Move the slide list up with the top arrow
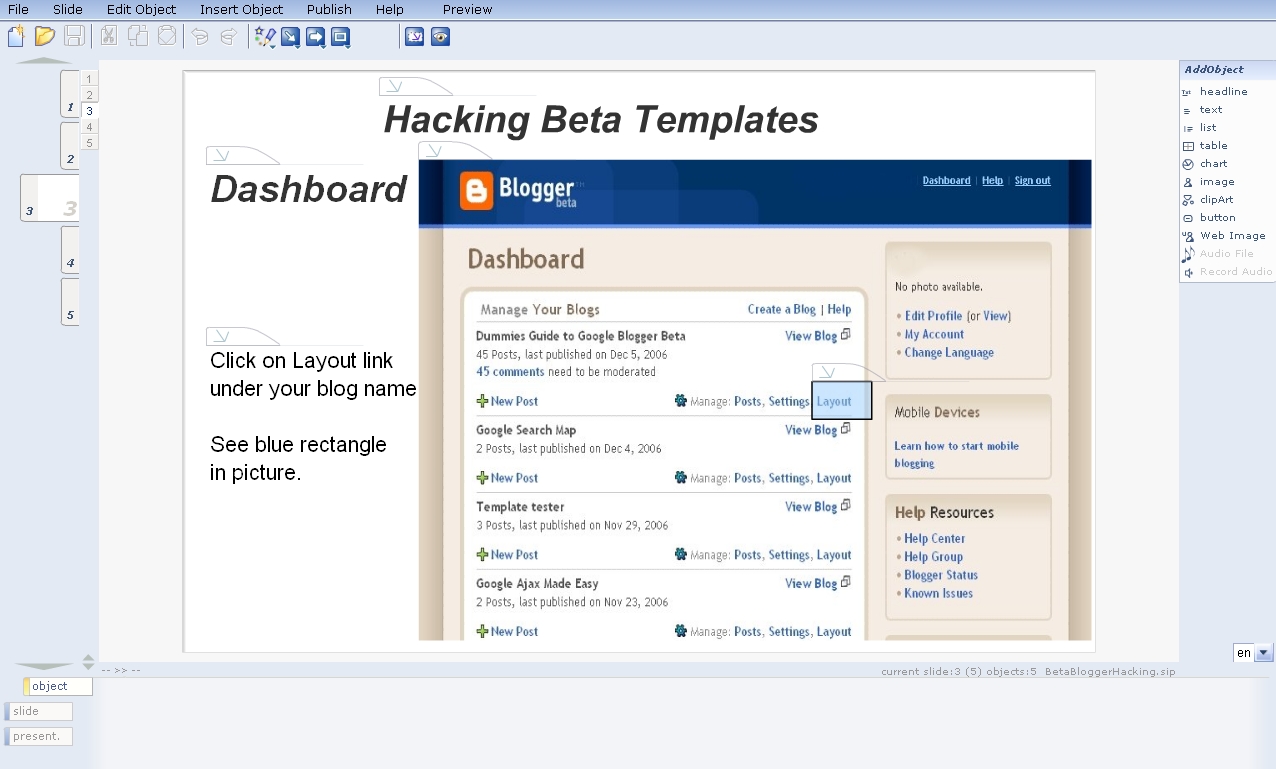1276x769 pixels. pyautogui.click(x=44, y=61)
